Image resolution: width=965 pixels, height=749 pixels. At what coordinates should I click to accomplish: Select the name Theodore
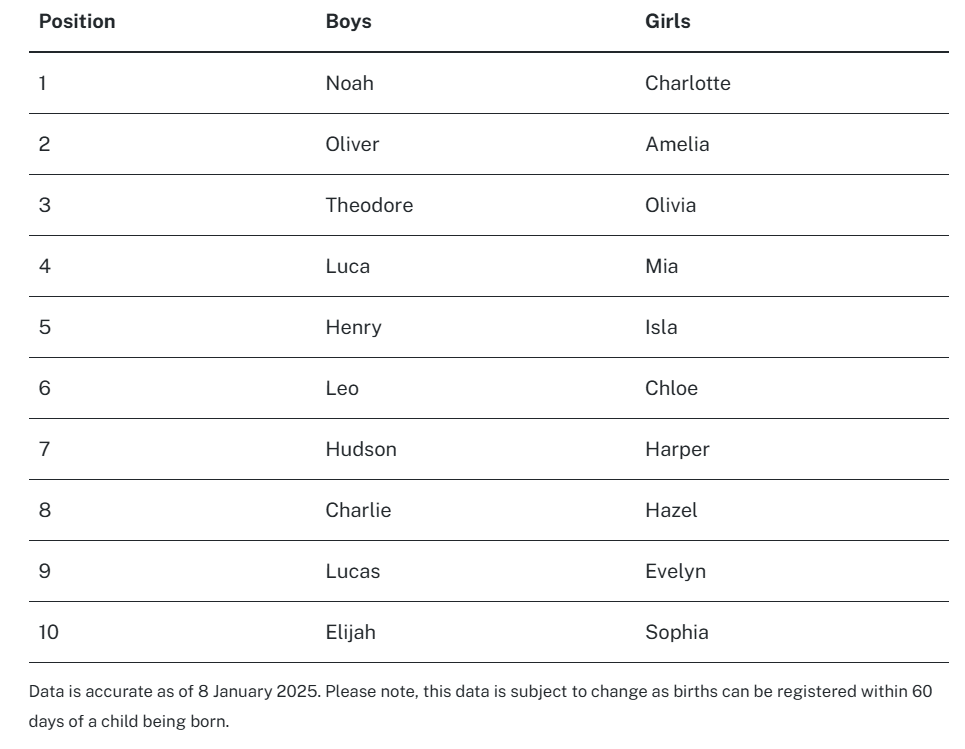point(369,205)
